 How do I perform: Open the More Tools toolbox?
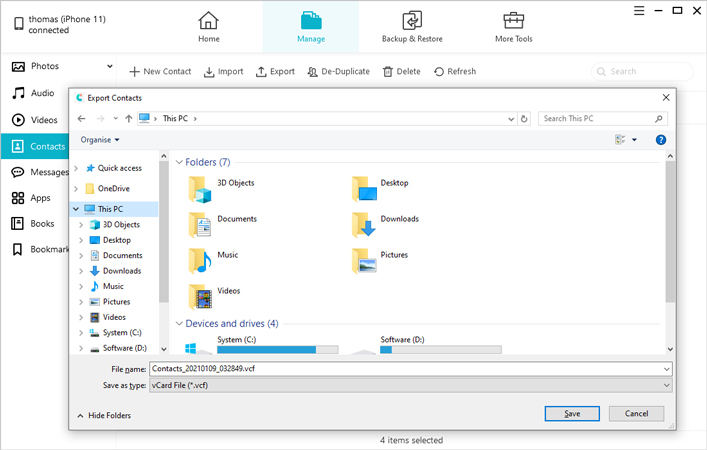[x=514, y=21]
